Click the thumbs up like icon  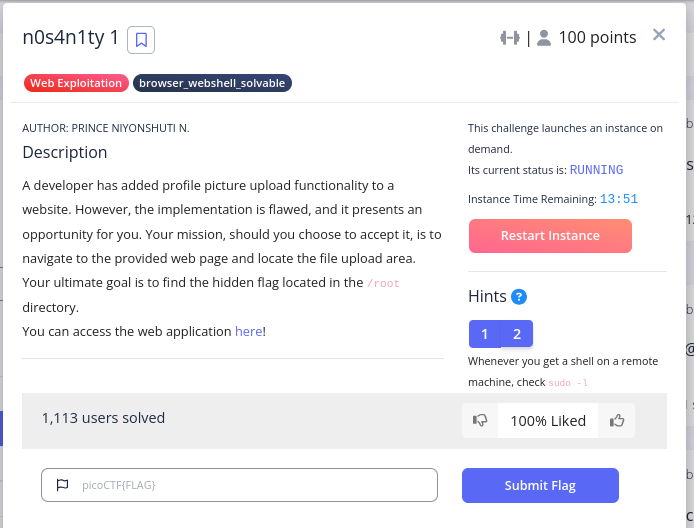(x=617, y=421)
